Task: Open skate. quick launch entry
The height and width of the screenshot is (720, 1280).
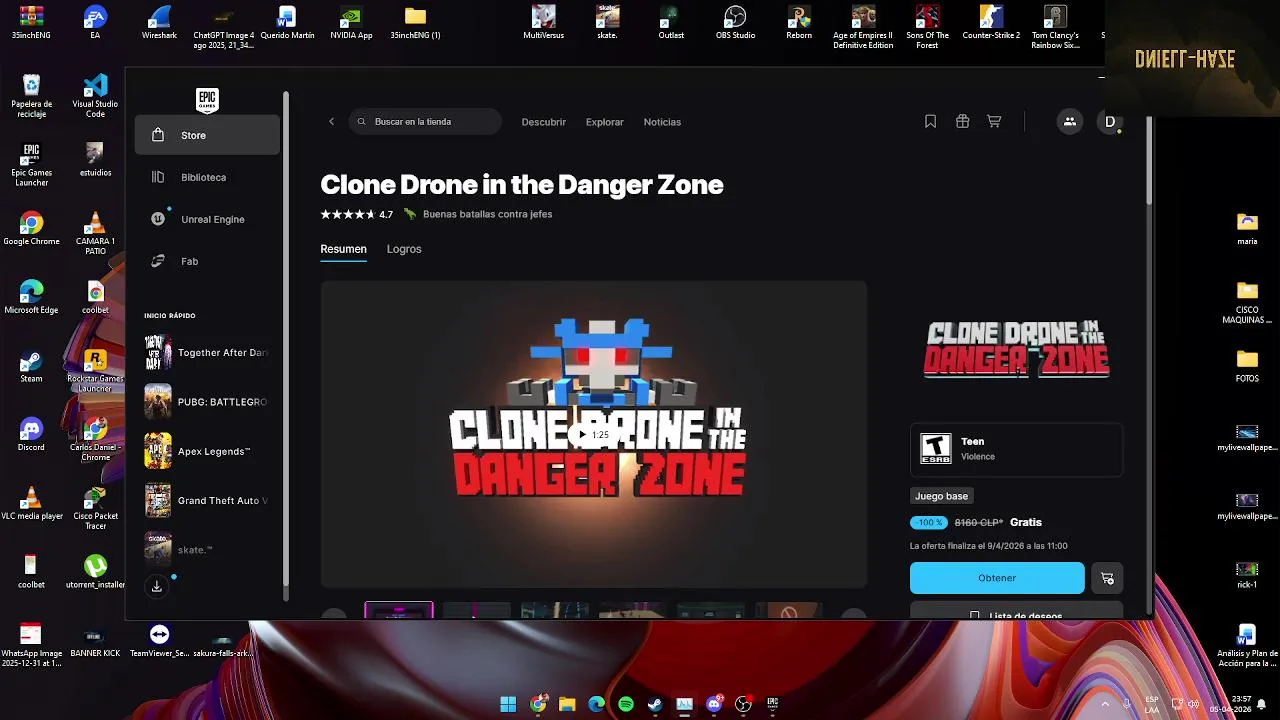Action: coord(207,549)
